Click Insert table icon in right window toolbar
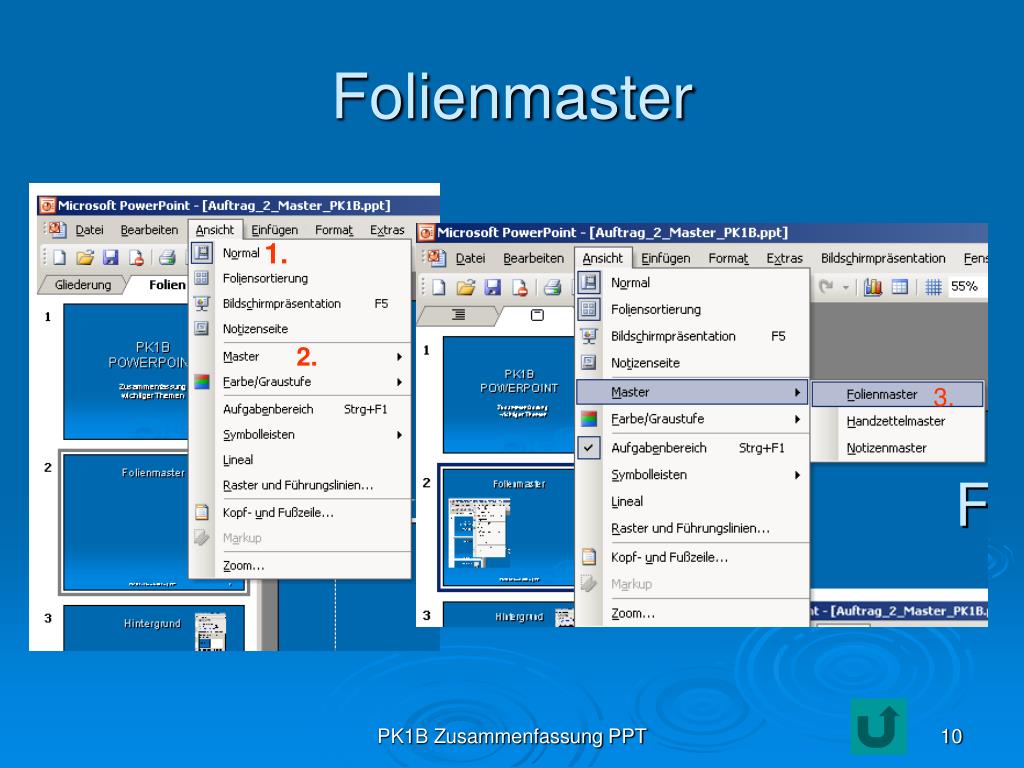This screenshot has width=1024, height=768. pos(900,286)
